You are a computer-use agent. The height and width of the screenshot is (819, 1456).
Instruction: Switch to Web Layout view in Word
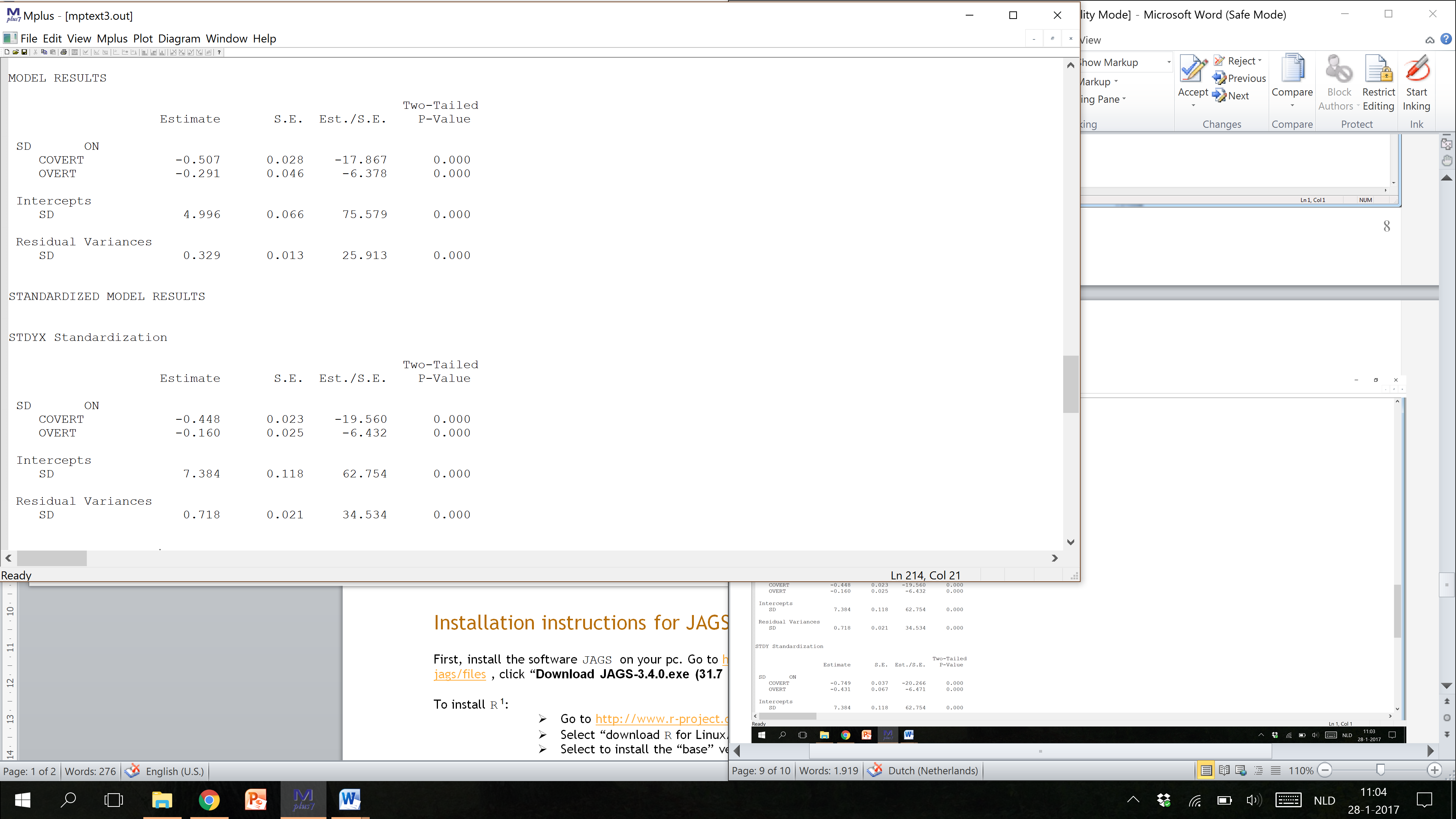tap(1241, 770)
